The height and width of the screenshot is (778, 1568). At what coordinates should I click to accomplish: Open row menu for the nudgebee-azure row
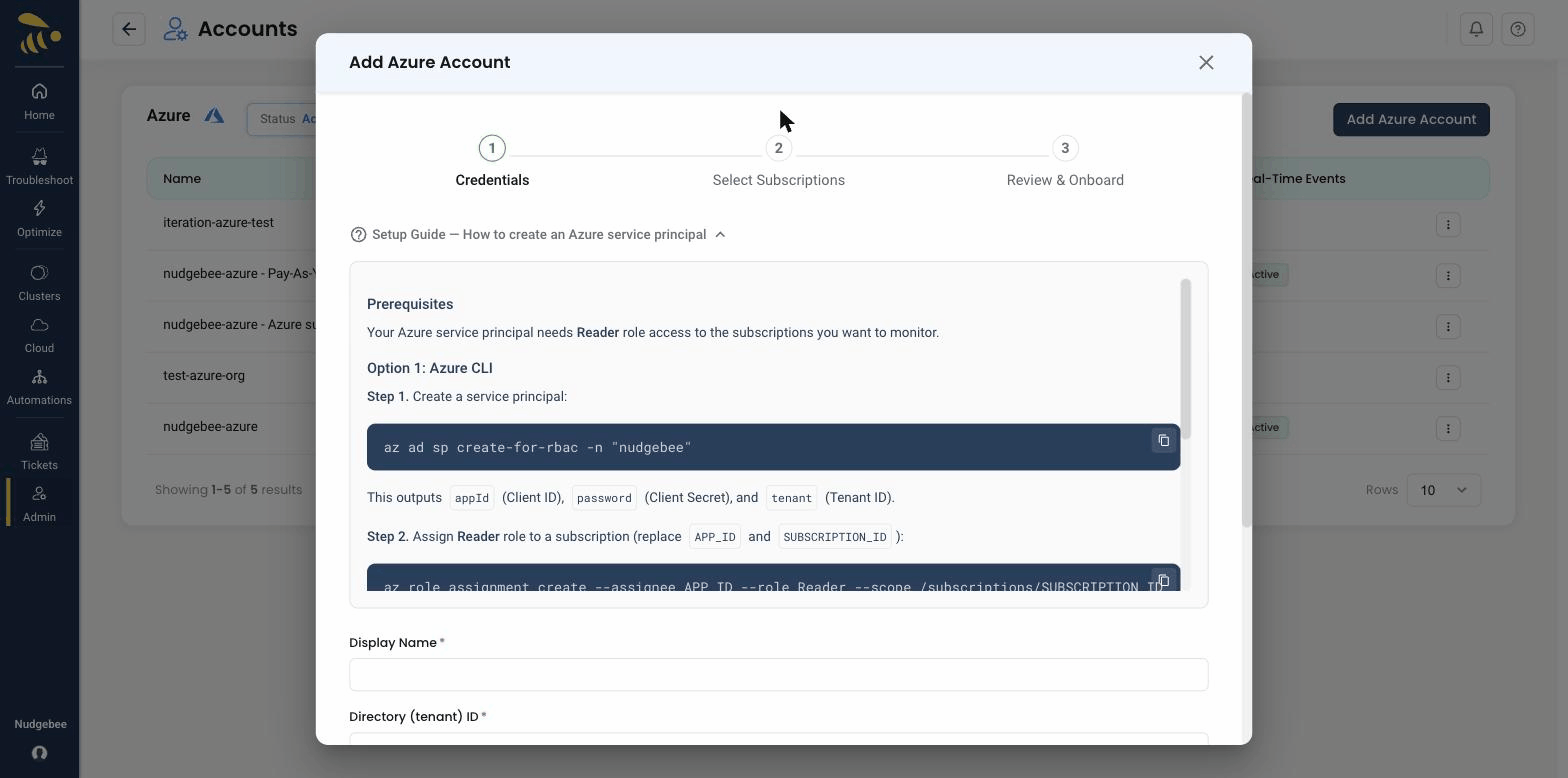click(x=1448, y=428)
